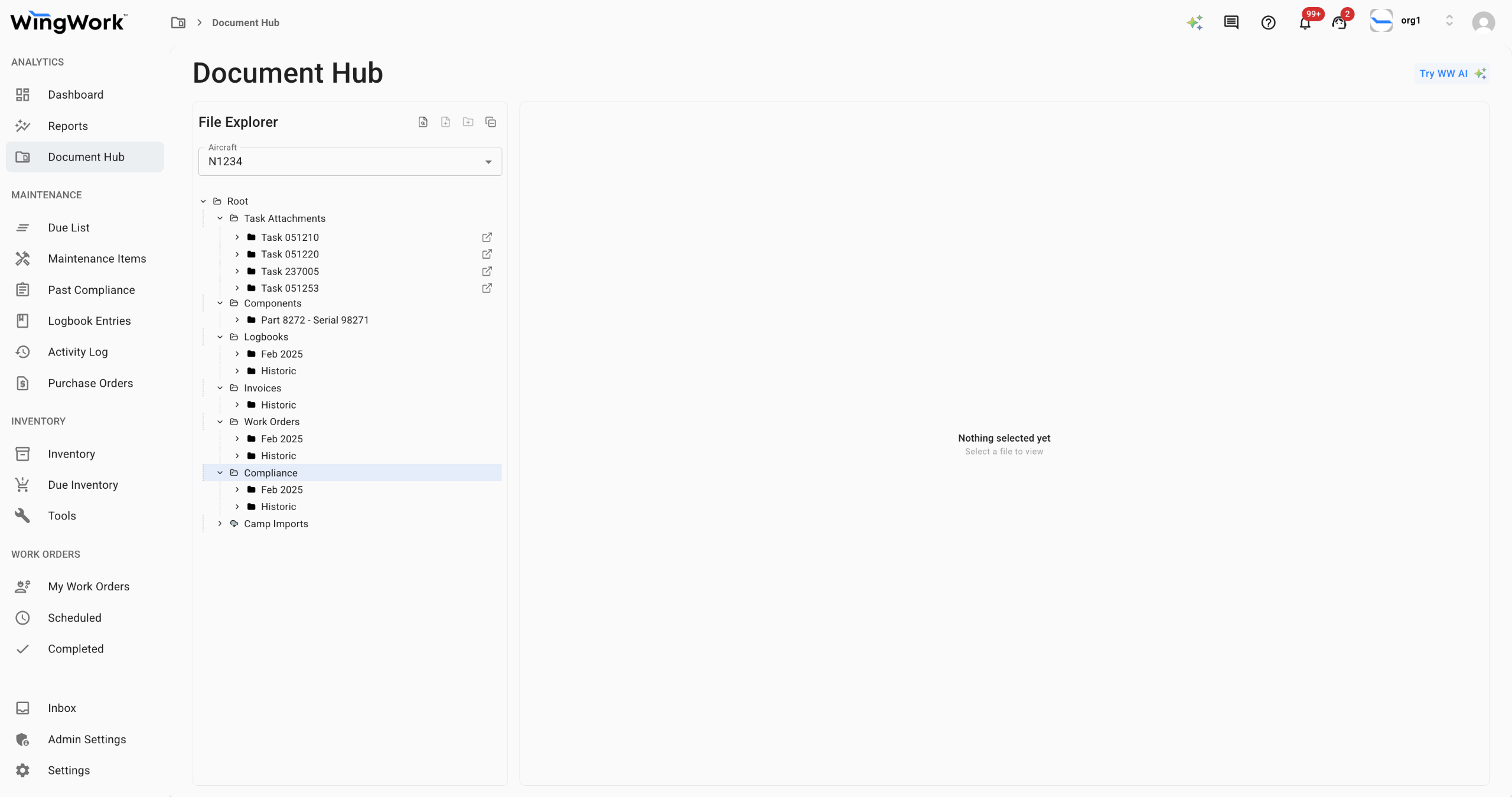Open the org1 organization switcher
The image size is (1512, 797).
1411,21
